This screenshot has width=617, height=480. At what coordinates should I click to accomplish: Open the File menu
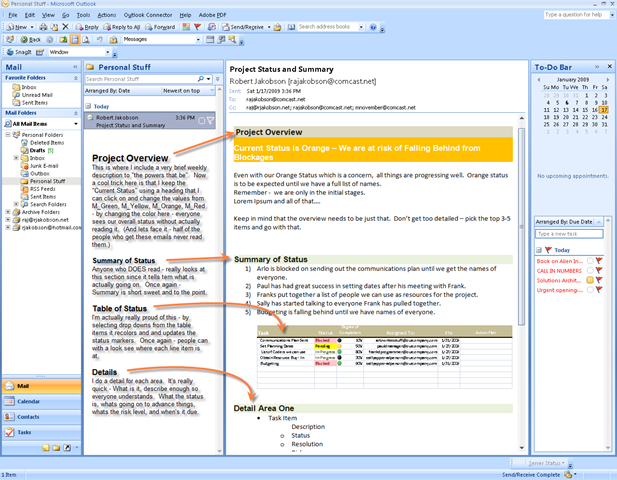(x=13, y=15)
